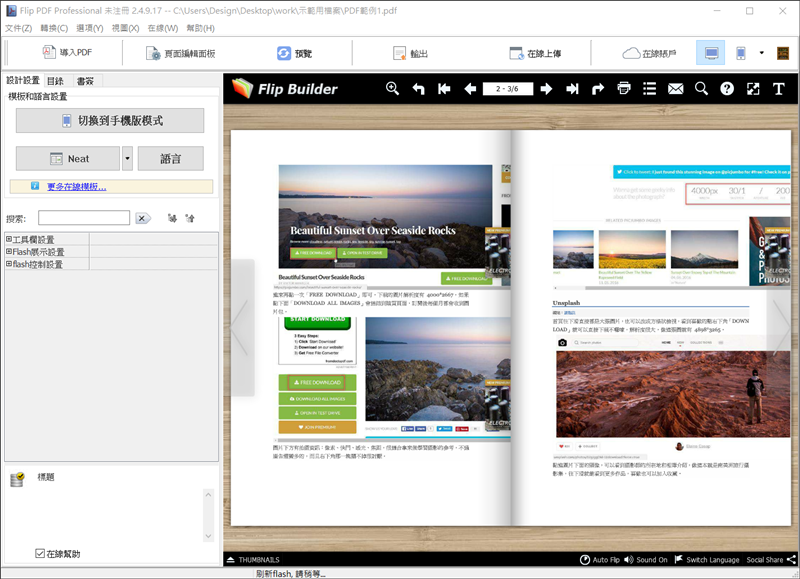Click the 切換到手機版模式 button
Screen dimensions: 800x579
(x=110, y=121)
